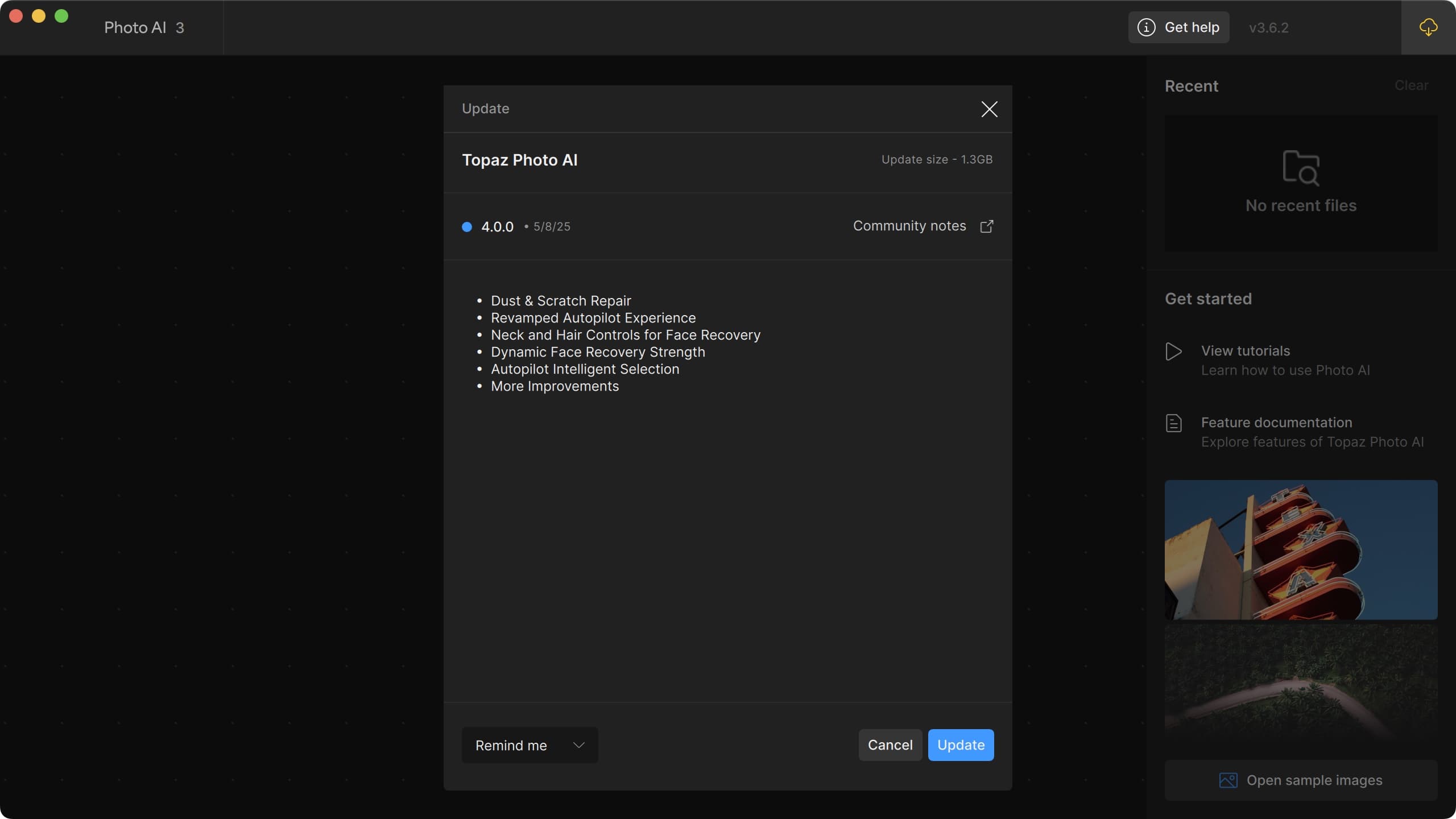Click the blue dot next to 4.0.0
This screenshot has width=1456, height=819.
coord(467,227)
